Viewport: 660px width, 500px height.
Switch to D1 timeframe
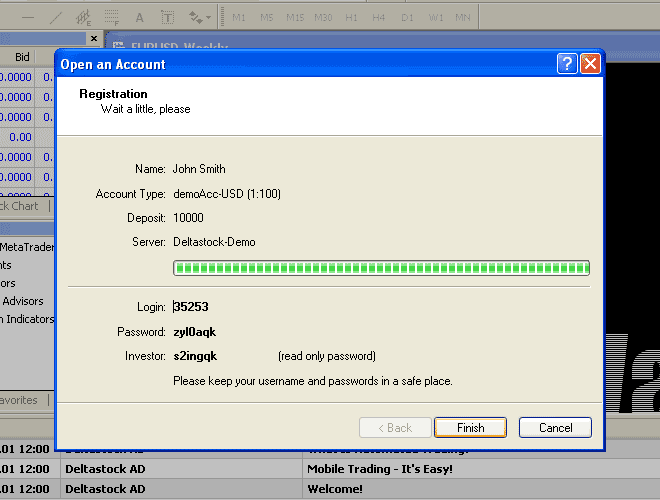[x=407, y=18]
